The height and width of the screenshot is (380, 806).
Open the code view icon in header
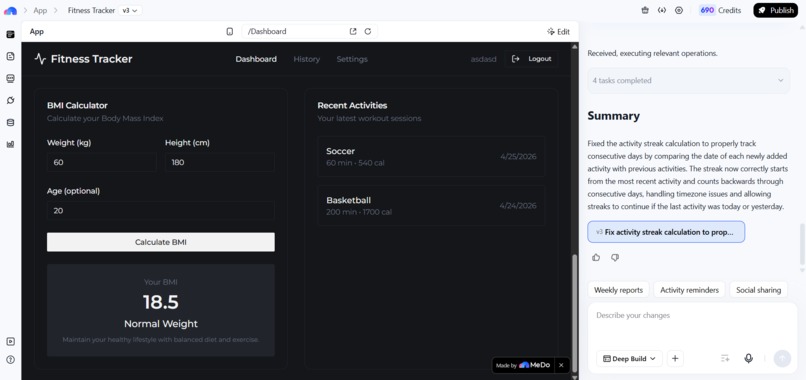coord(662,10)
